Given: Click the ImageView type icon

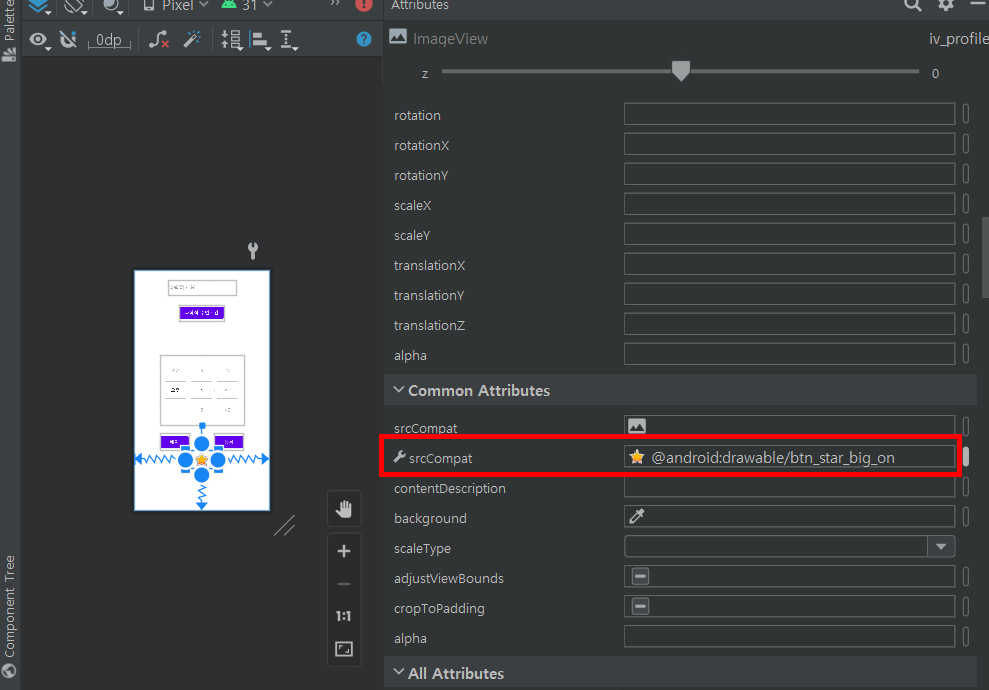Looking at the screenshot, I should 398,37.
